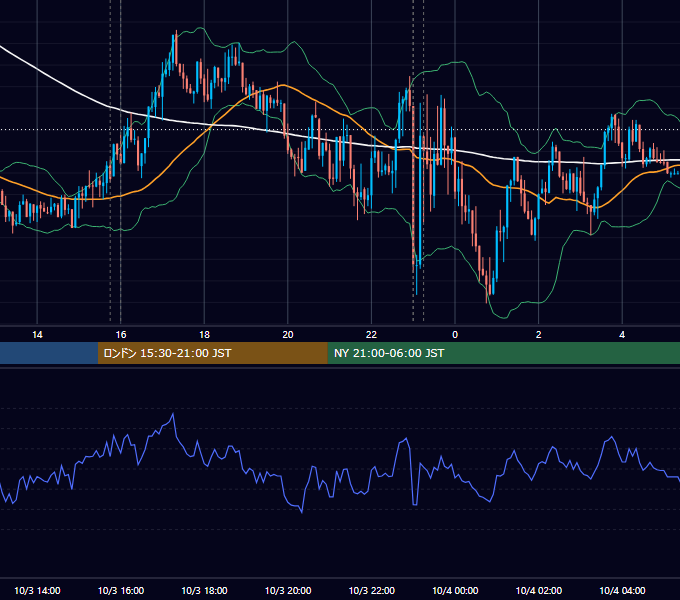
Task: Click hour label '14' on the price chart axis
Action: click(37, 335)
